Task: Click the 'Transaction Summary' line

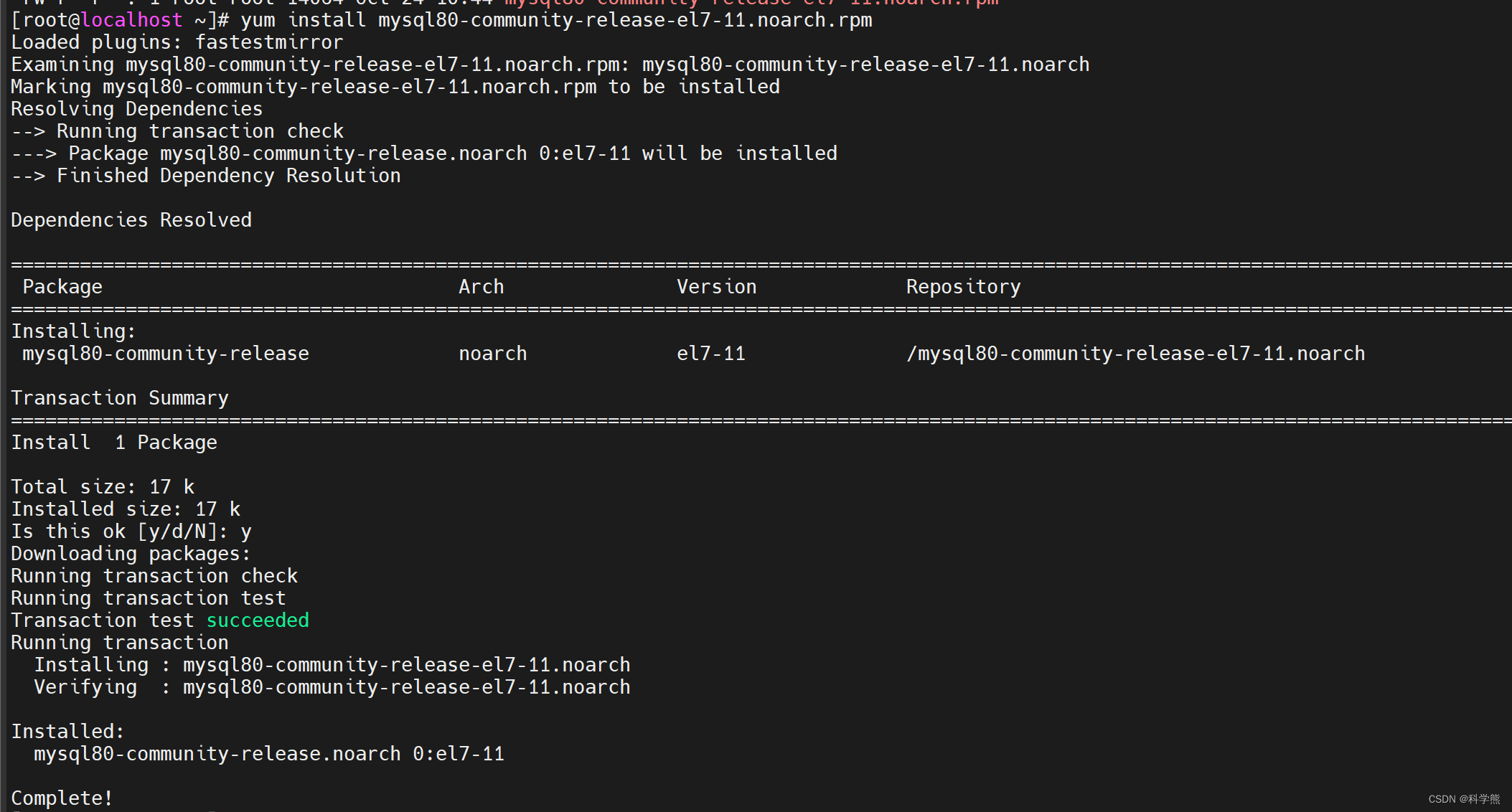Action: tap(120, 398)
